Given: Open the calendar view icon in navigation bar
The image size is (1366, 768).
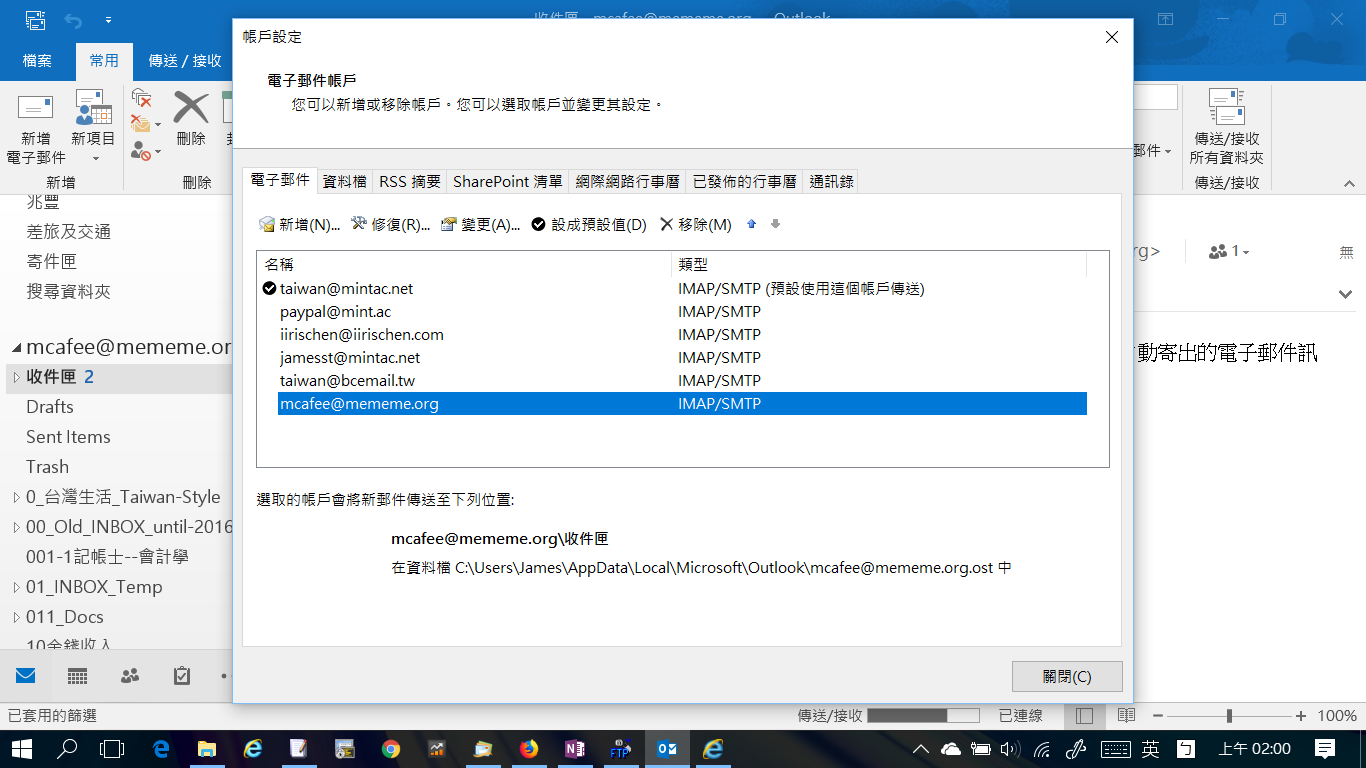Looking at the screenshot, I should [78, 676].
